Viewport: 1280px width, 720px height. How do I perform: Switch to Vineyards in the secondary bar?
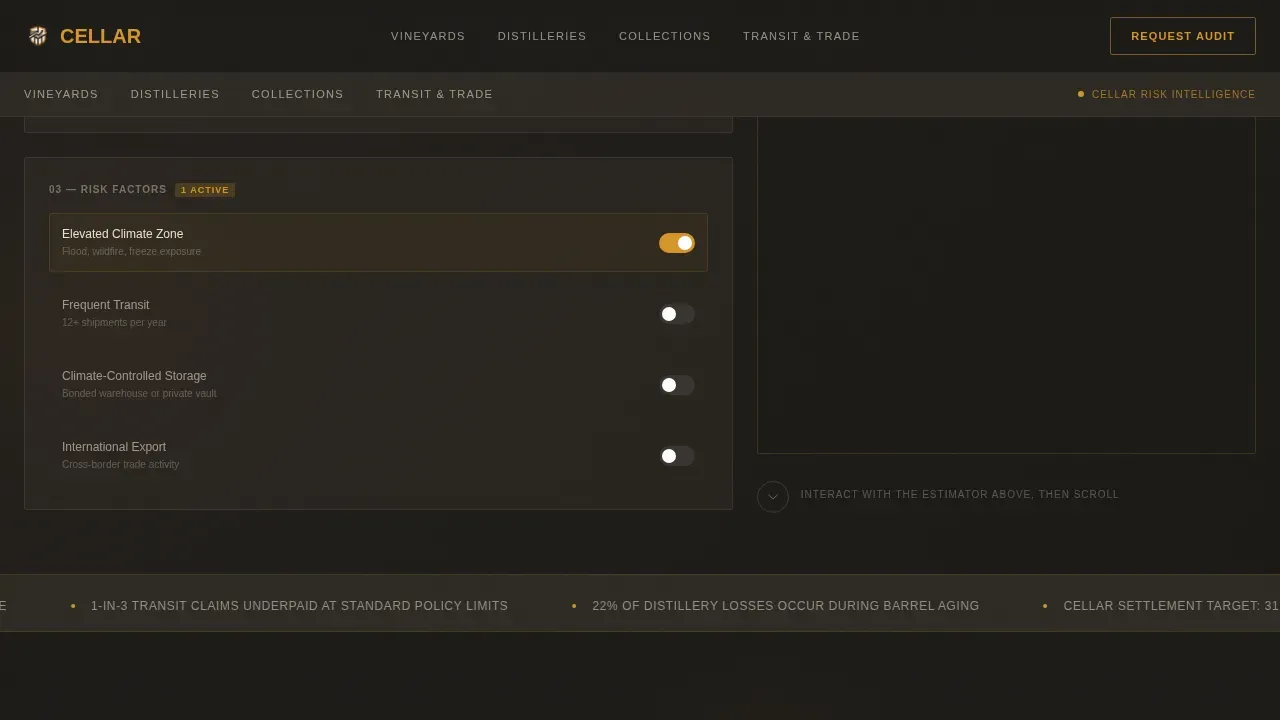tap(61, 94)
